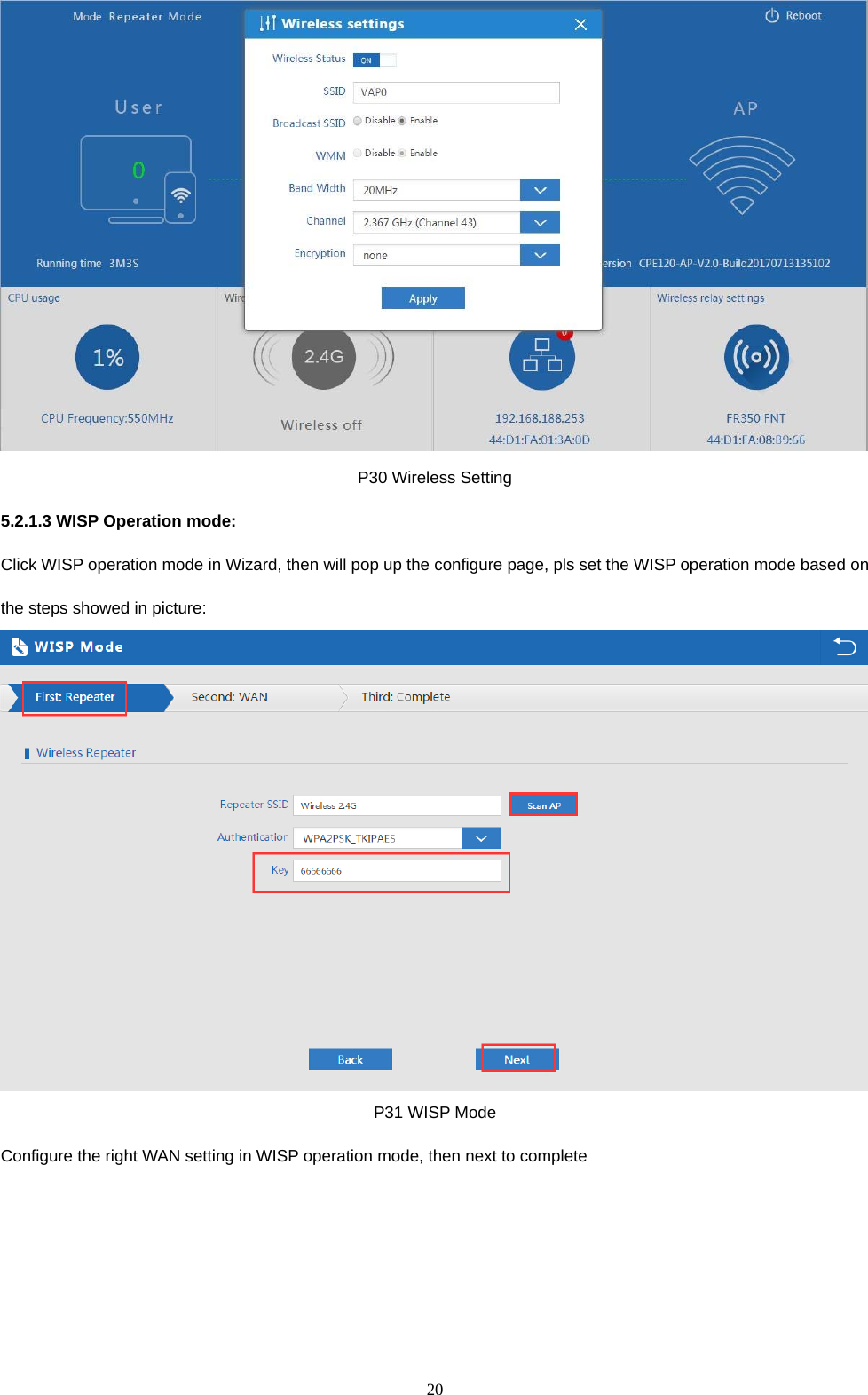Click Apply in Wireless settings dialog
This screenshot has width=868, height=1395.
(423, 298)
